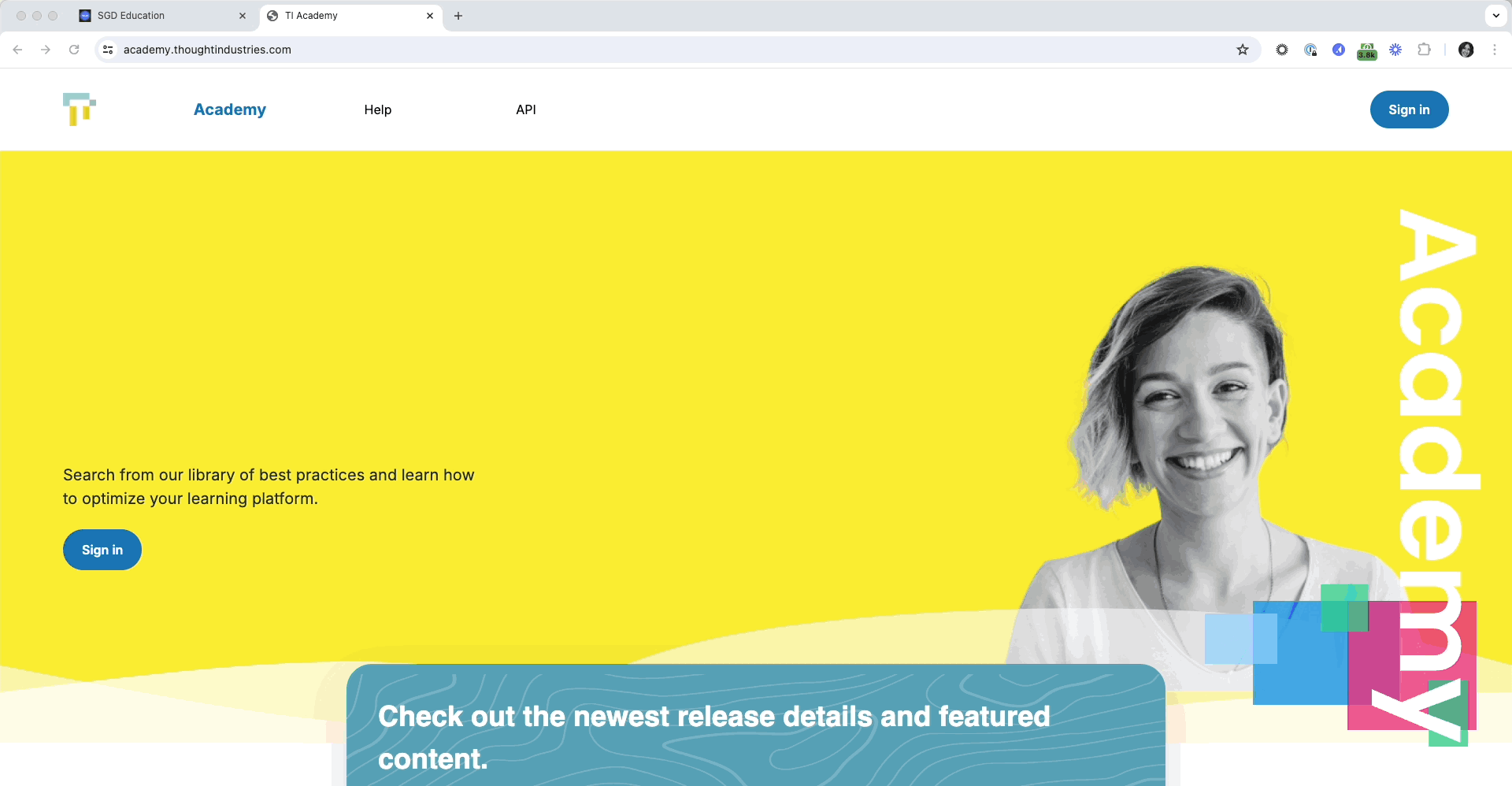Expand the tab search dropdown arrow
Screen dimensions: 1512x786
pos(1495,16)
